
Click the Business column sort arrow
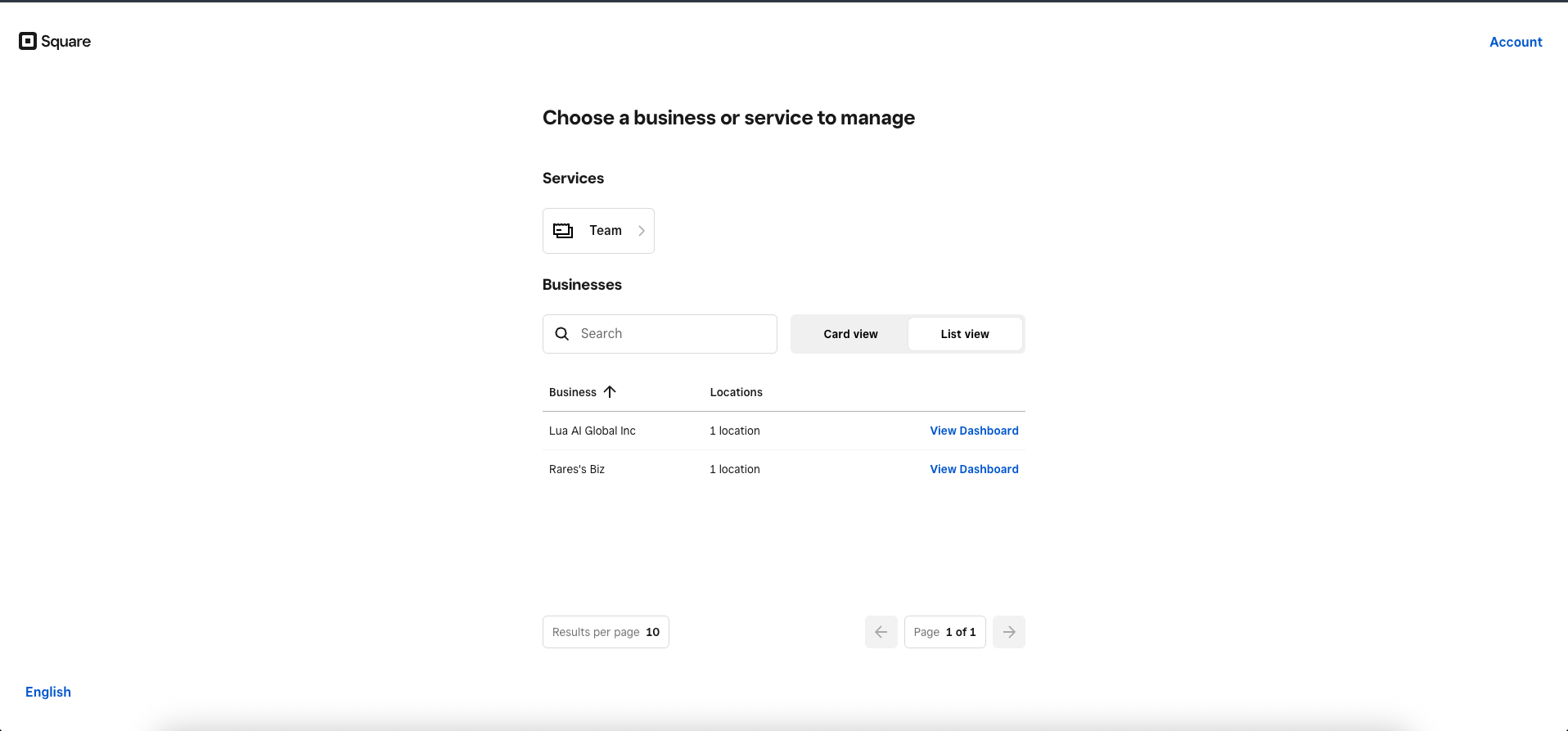[610, 392]
